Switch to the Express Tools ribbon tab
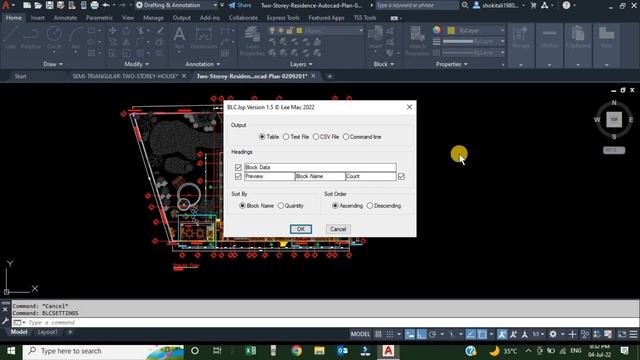Image resolution: width=640 pixels, height=360 pixels. pos(283,18)
